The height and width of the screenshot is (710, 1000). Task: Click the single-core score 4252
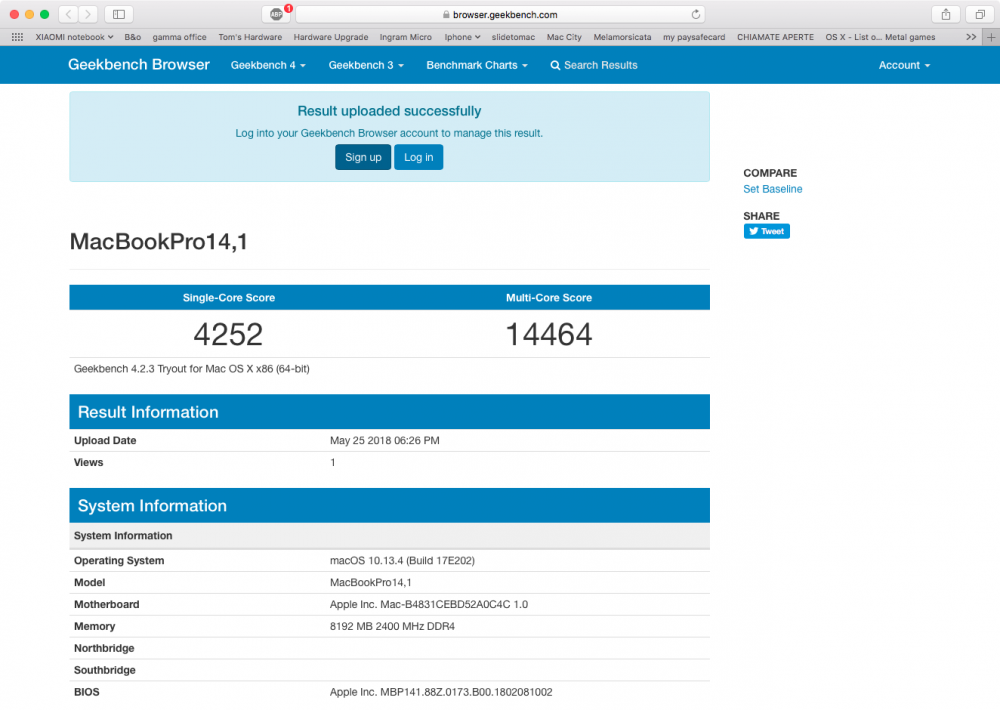[x=228, y=334]
